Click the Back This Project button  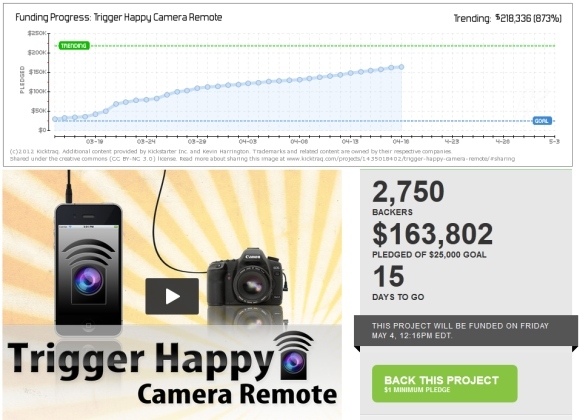click(x=445, y=384)
